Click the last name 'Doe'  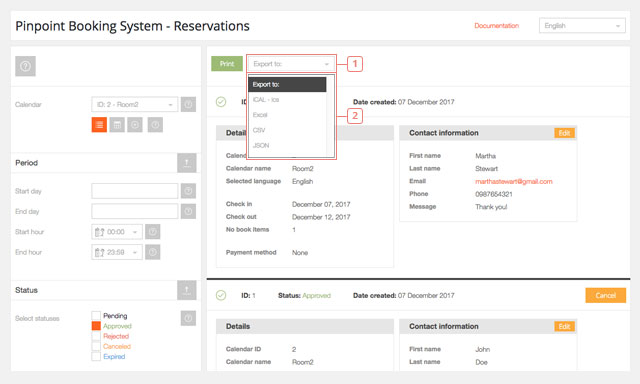[481, 362]
